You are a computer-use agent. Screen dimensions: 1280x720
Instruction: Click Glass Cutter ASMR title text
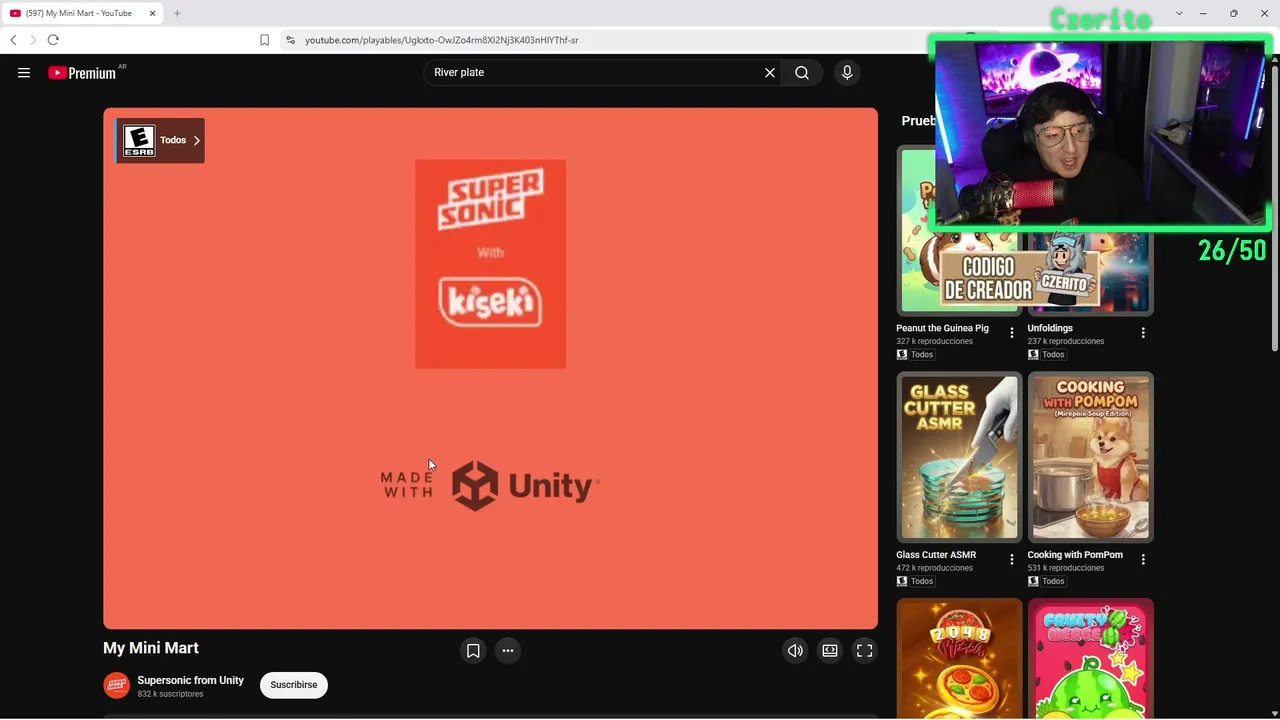point(936,555)
